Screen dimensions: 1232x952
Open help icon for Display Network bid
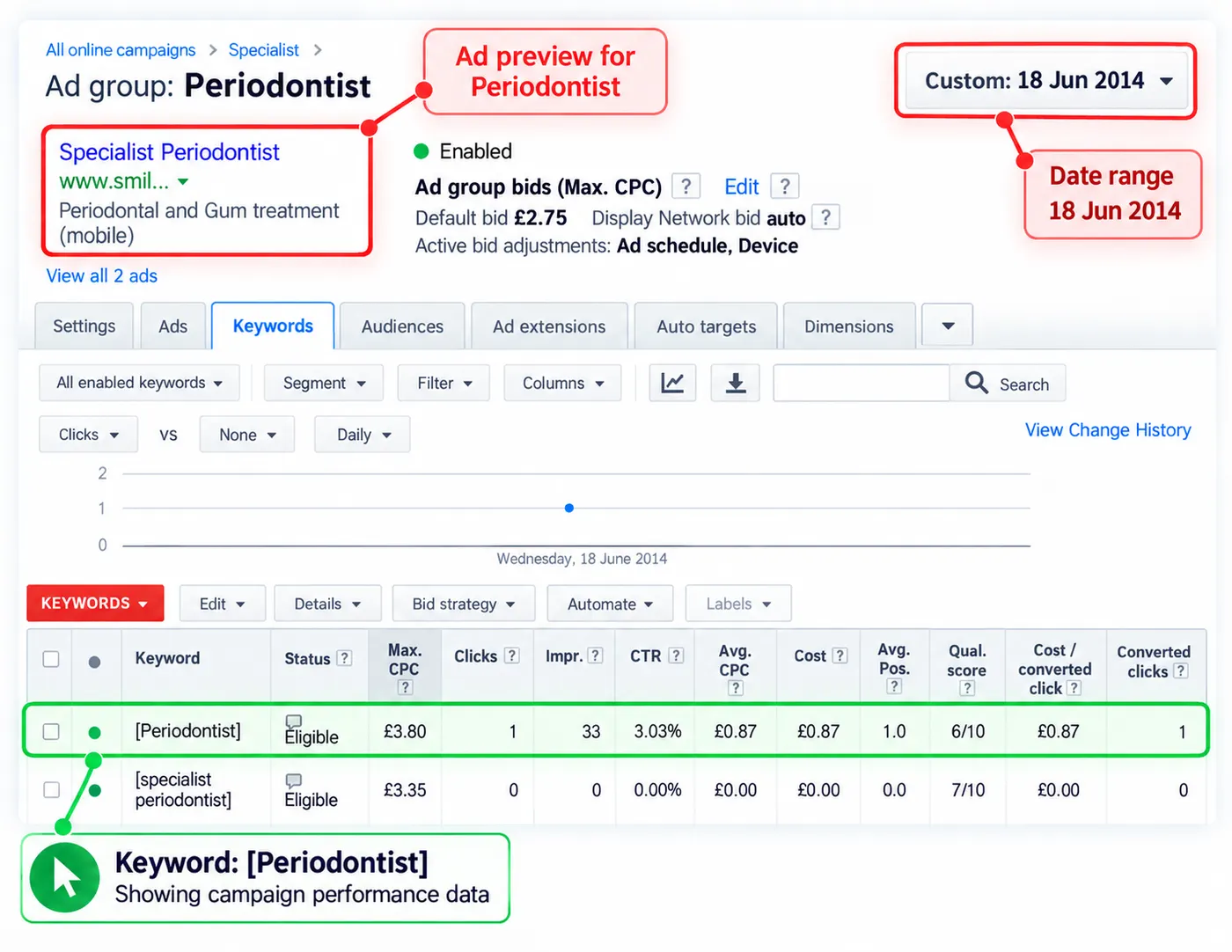point(825,217)
